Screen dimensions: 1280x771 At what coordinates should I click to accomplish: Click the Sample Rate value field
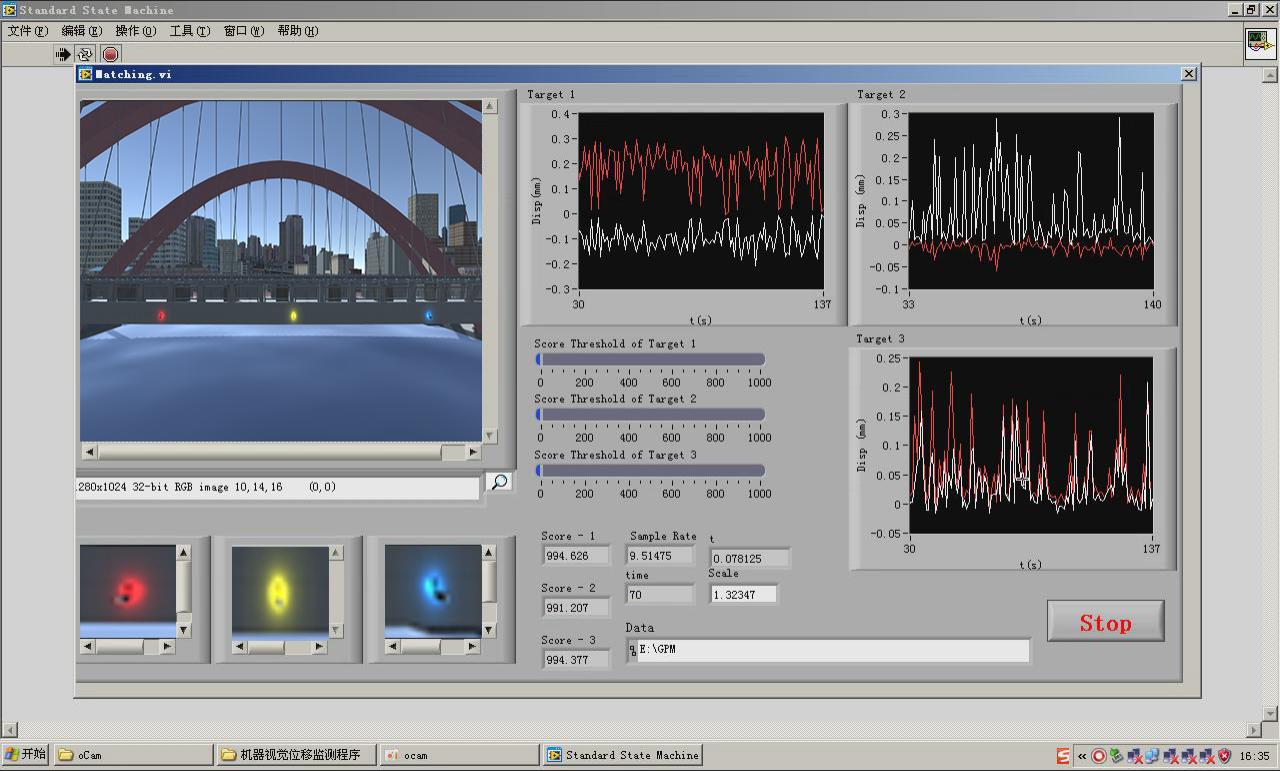tap(661, 555)
